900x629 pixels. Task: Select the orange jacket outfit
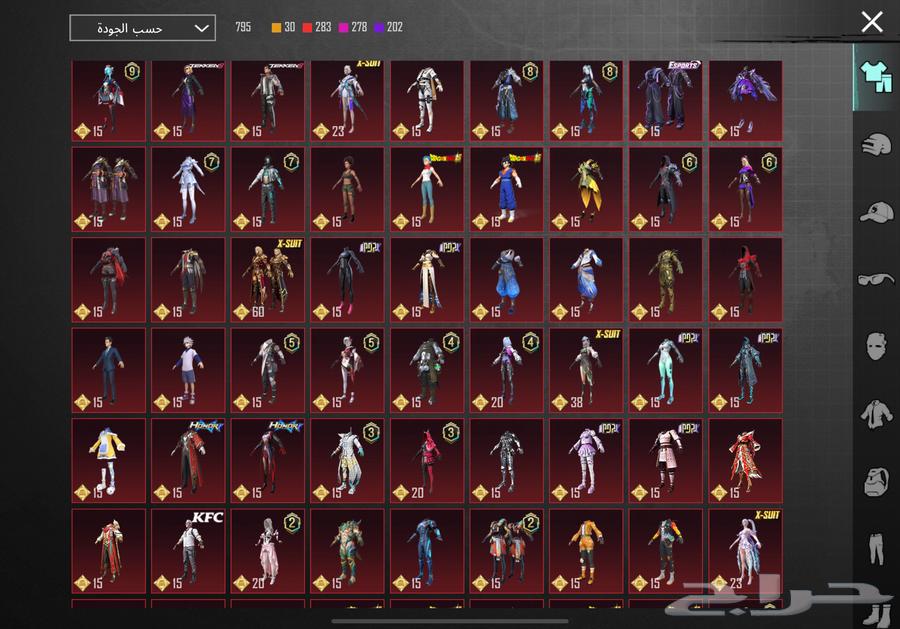[586, 551]
